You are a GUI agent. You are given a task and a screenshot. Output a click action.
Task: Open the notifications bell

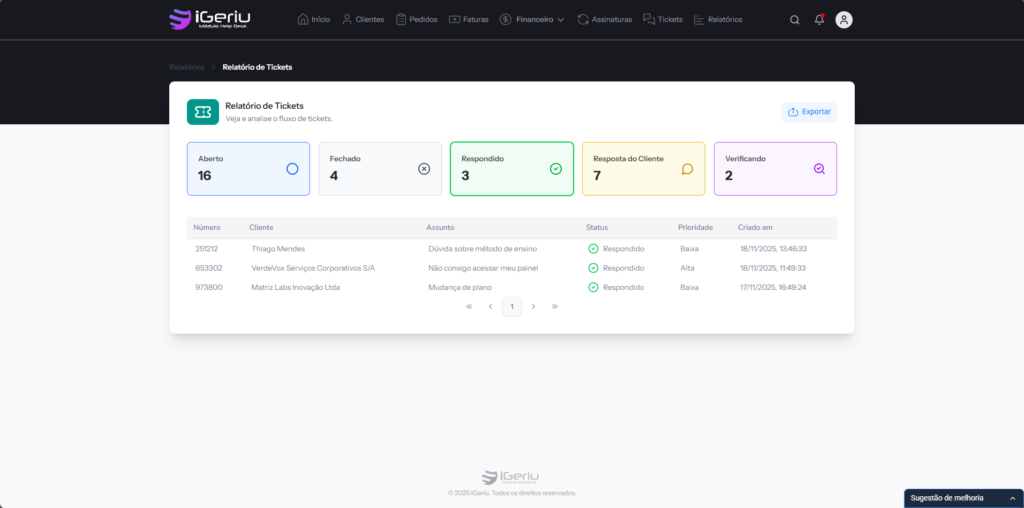click(x=820, y=20)
